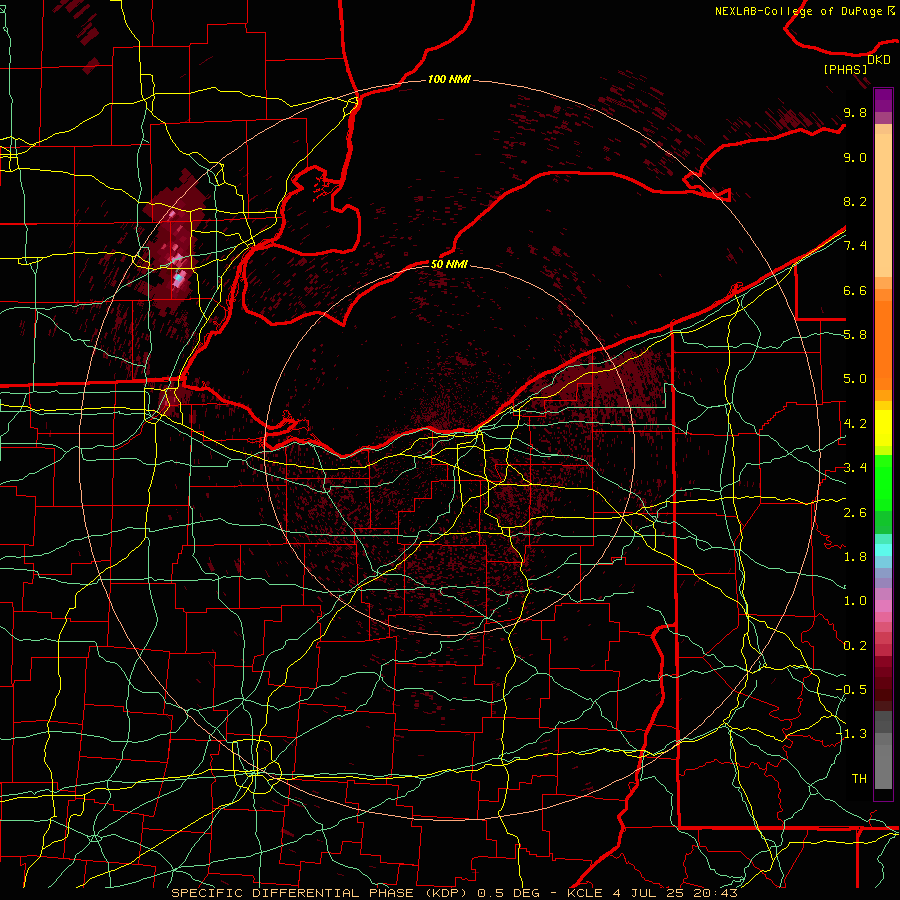Screen dimensions: 900x900
Task: Select the -0.5 scale value
Action: point(851,690)
